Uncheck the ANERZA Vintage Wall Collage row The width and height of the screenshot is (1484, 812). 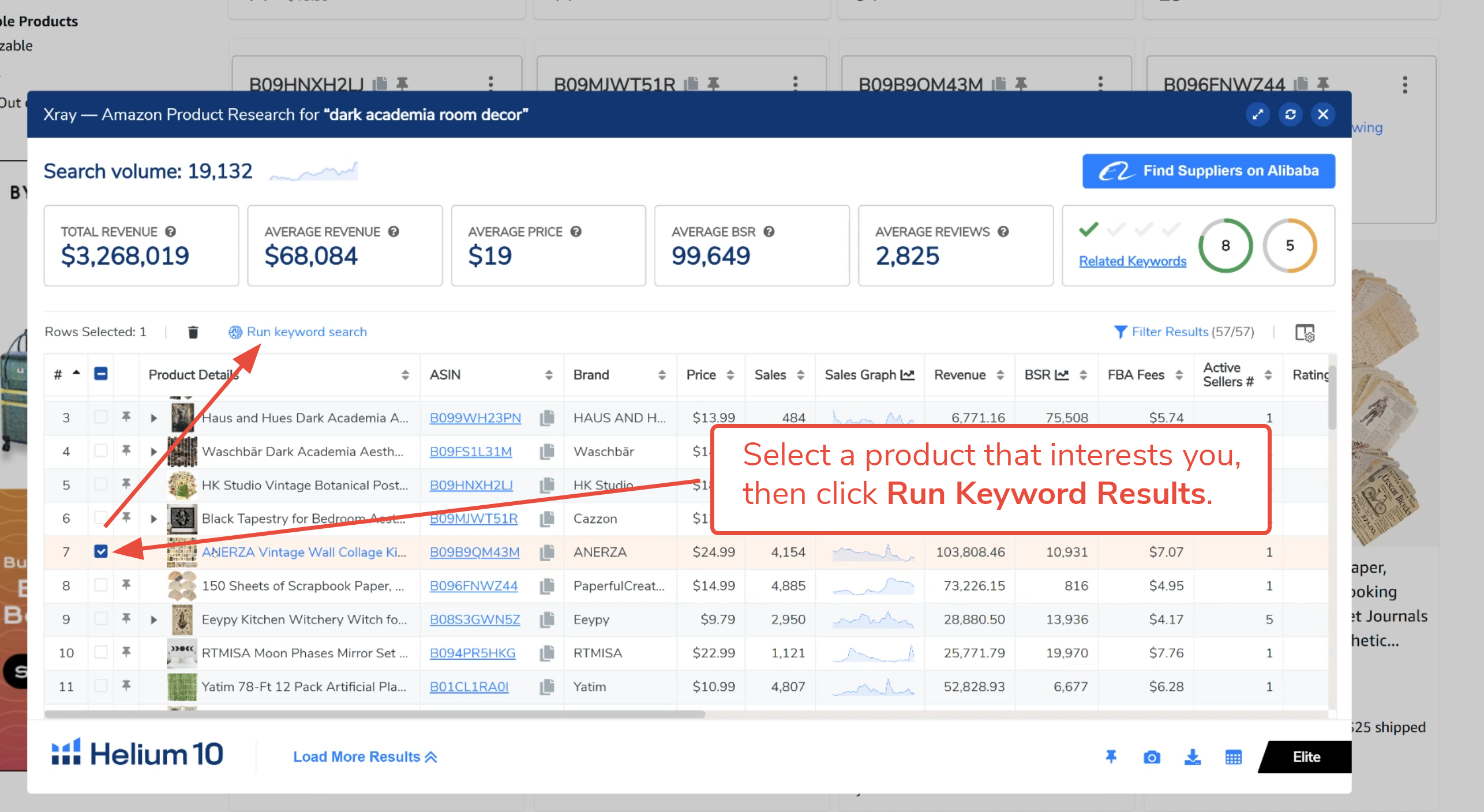point(101,552)
